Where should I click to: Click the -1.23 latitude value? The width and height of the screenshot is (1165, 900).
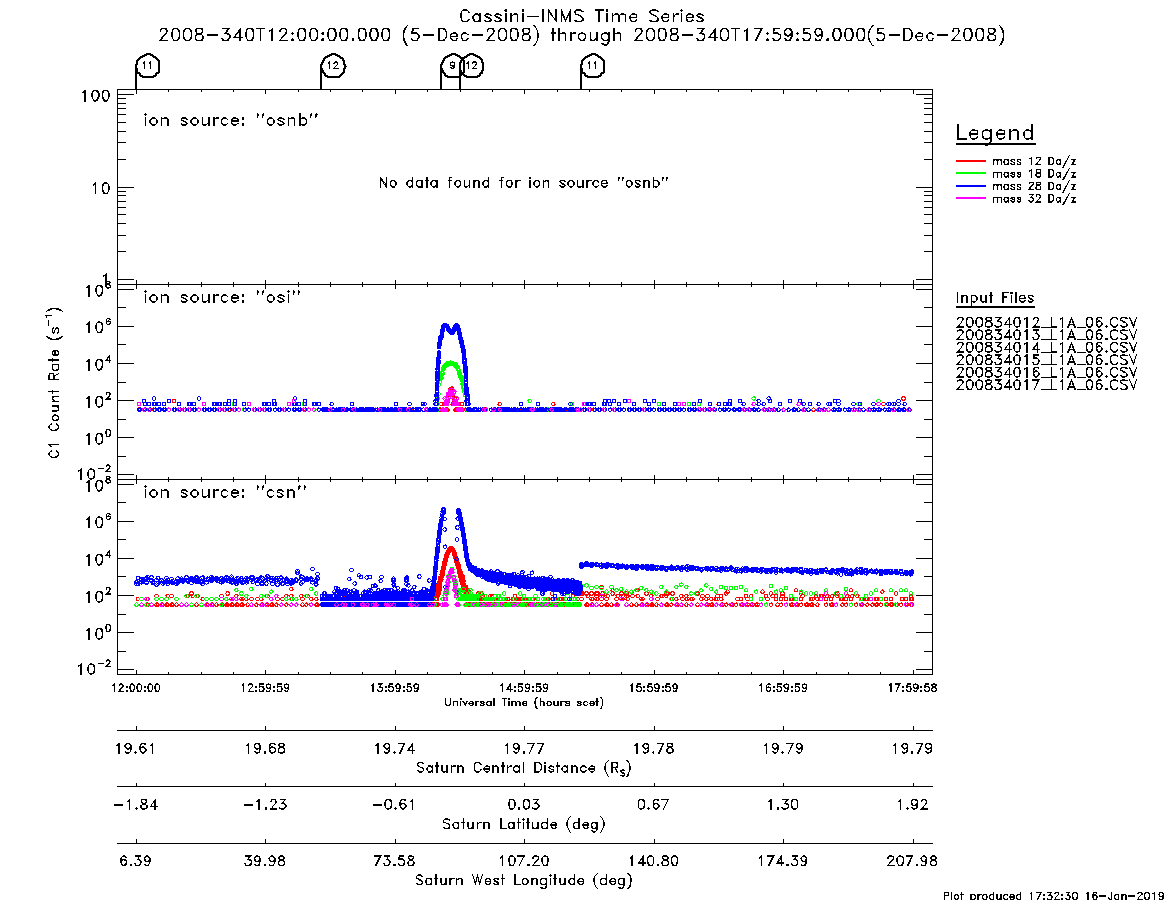pos(265,805)
